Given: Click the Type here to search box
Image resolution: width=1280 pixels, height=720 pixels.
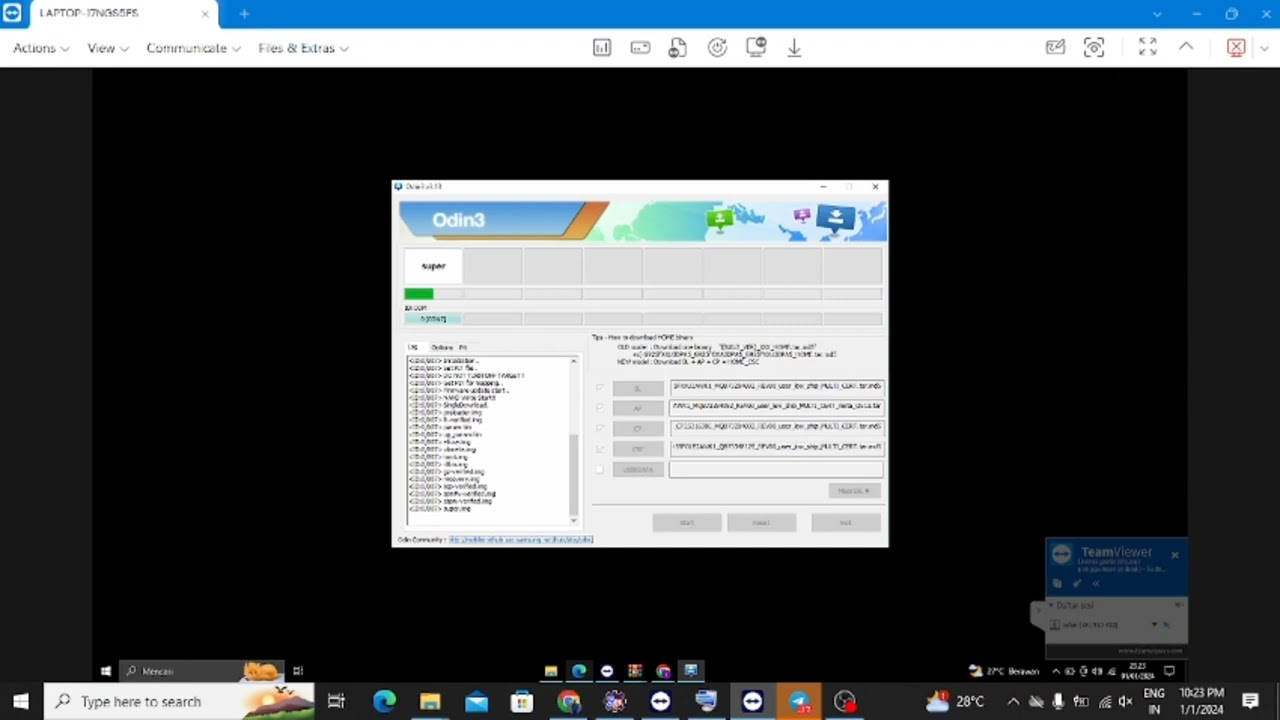Looking at the screenshot, I should (180, 701).
